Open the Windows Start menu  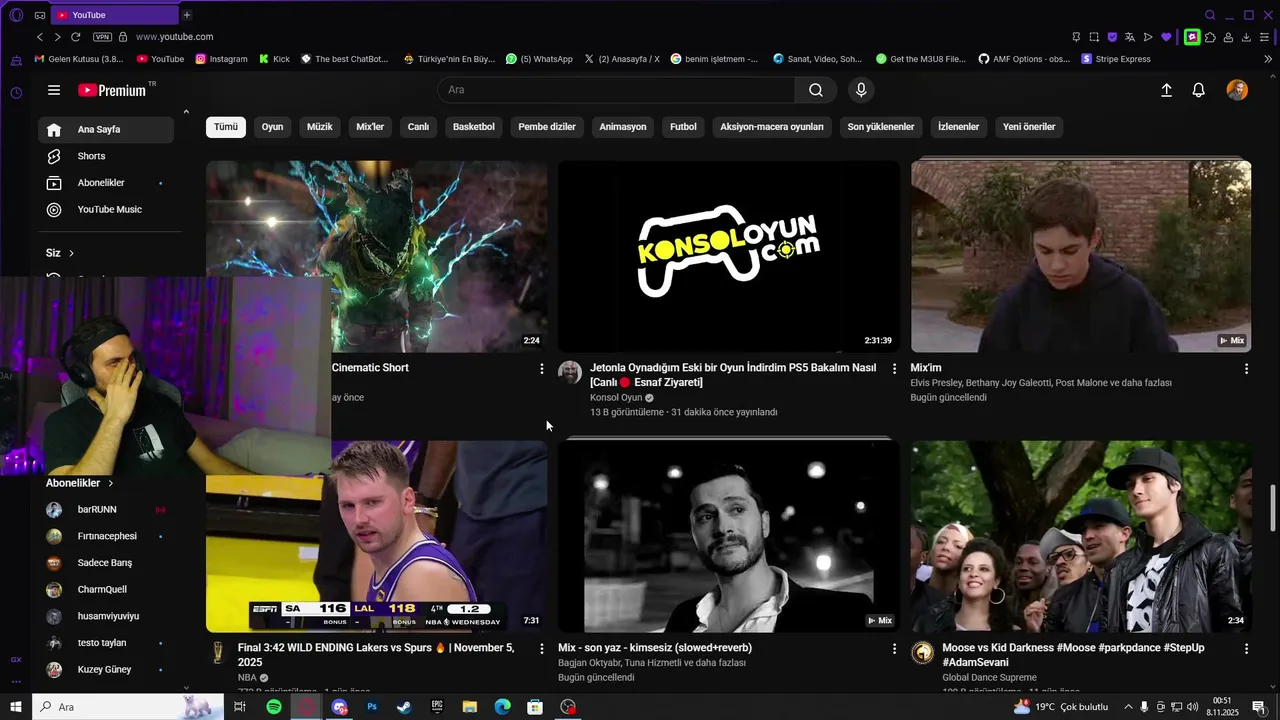coord(16,707)
